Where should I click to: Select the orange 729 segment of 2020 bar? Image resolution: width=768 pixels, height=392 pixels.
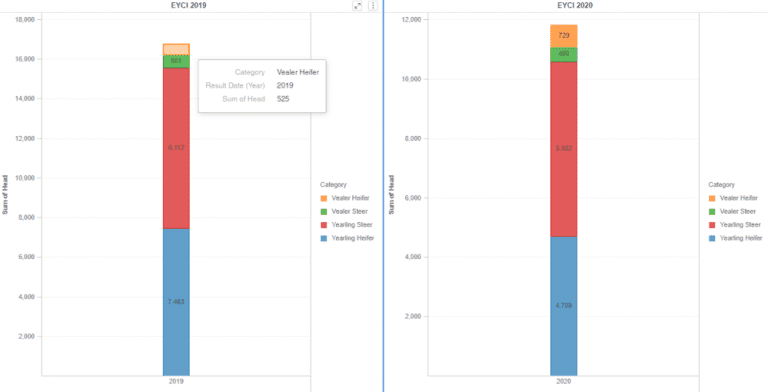pos(564,36)
